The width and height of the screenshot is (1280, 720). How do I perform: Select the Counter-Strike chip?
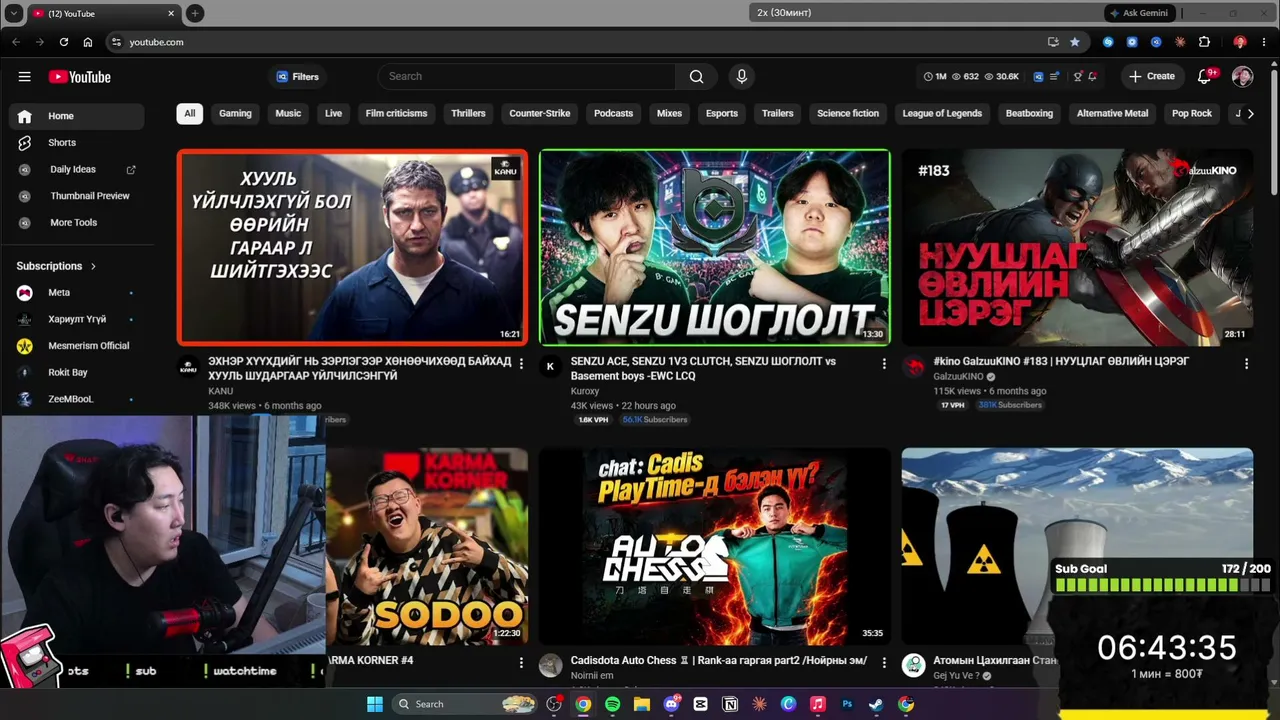coord(540,113)
